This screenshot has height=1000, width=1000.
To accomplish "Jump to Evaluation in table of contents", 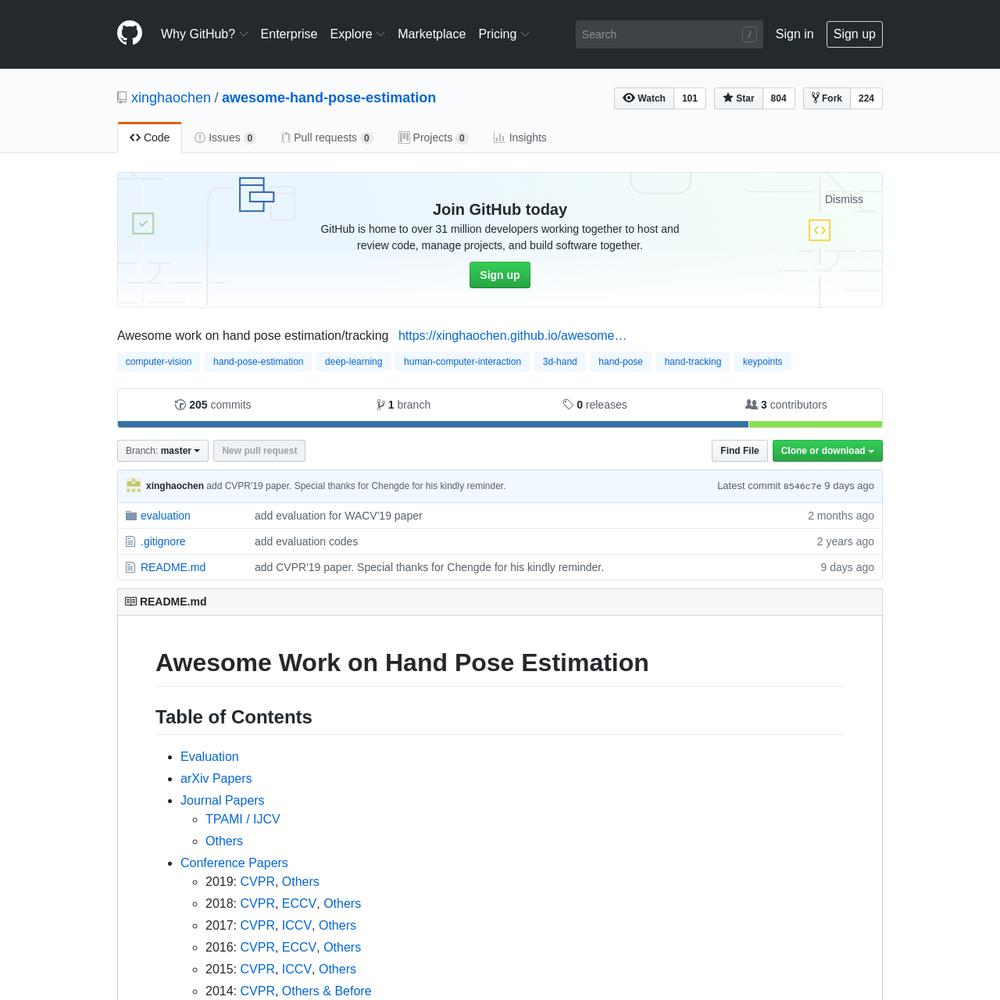I will coord(209,756).
